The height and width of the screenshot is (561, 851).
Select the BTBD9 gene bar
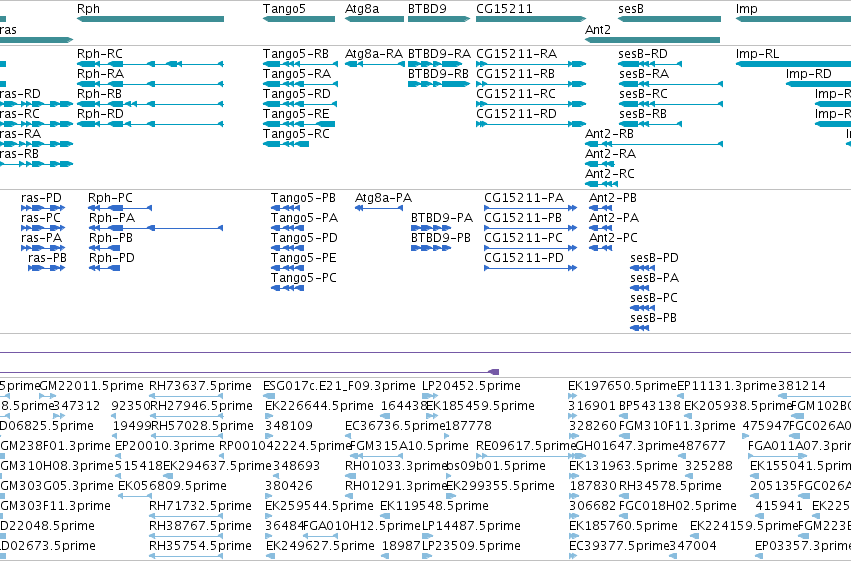click(x=439, y=19)
